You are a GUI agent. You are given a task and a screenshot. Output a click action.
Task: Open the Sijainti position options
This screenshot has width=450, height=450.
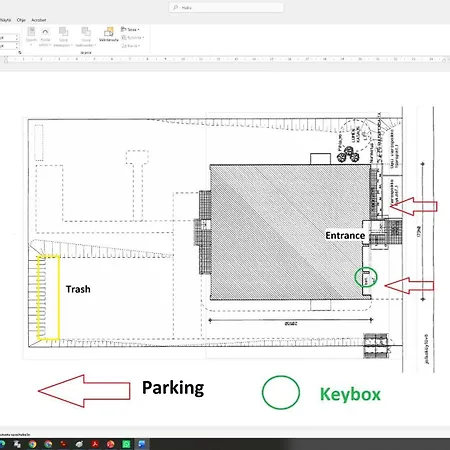[31, 36]
